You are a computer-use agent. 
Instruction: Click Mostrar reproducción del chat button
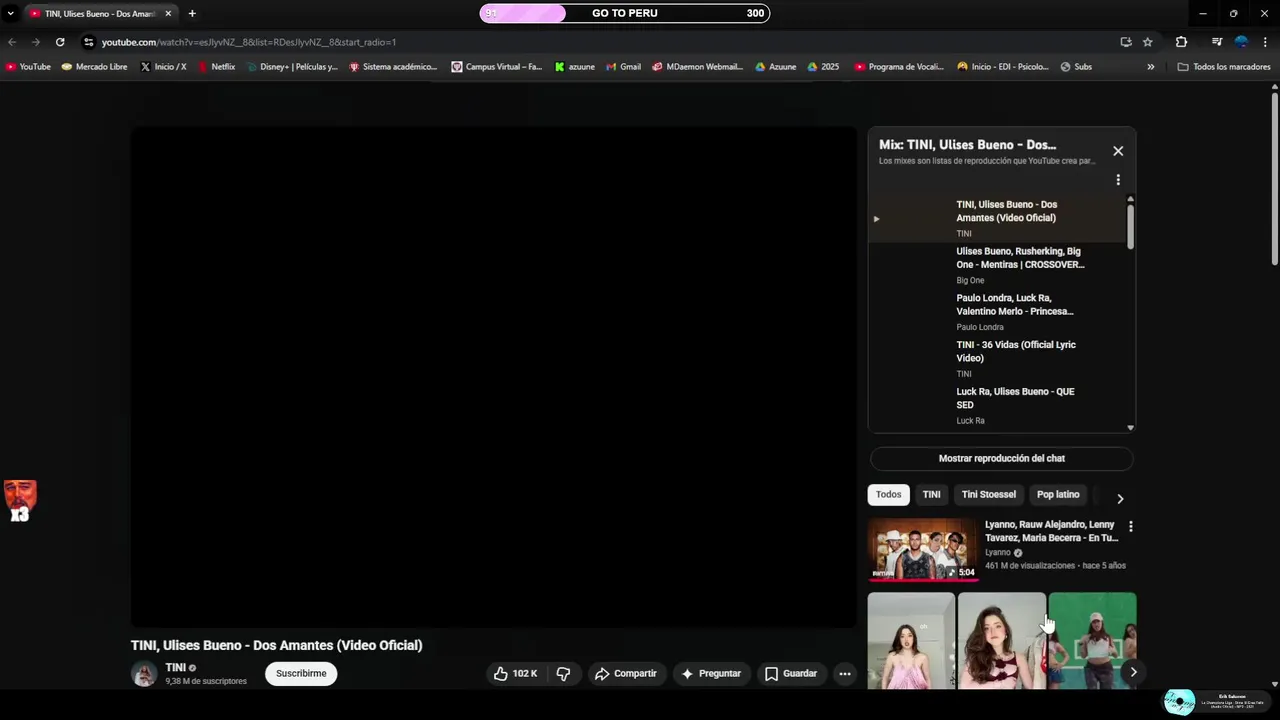[x=1001, y=458]
